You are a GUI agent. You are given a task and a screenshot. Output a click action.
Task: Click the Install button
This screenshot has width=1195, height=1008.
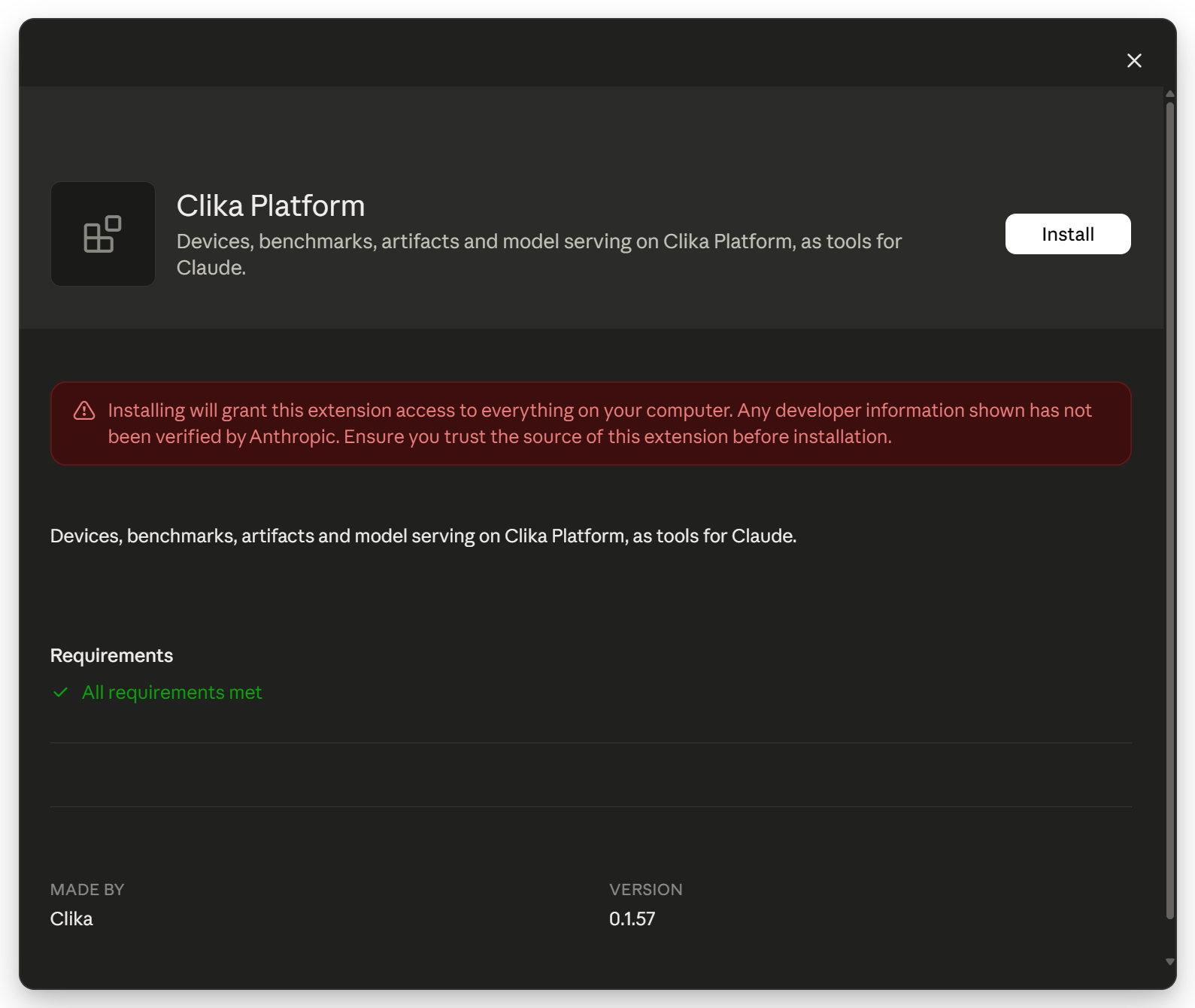1068,234
